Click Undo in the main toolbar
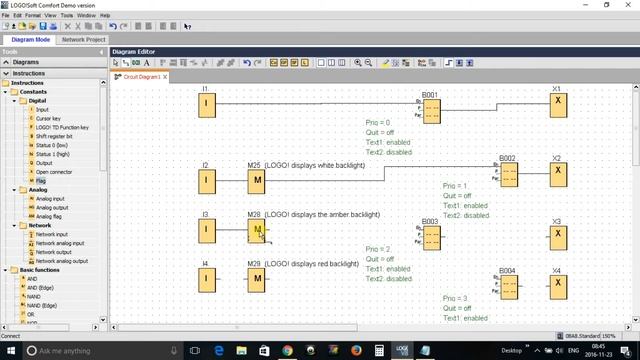The image size is (640, 360). click(x=113, y=26)
